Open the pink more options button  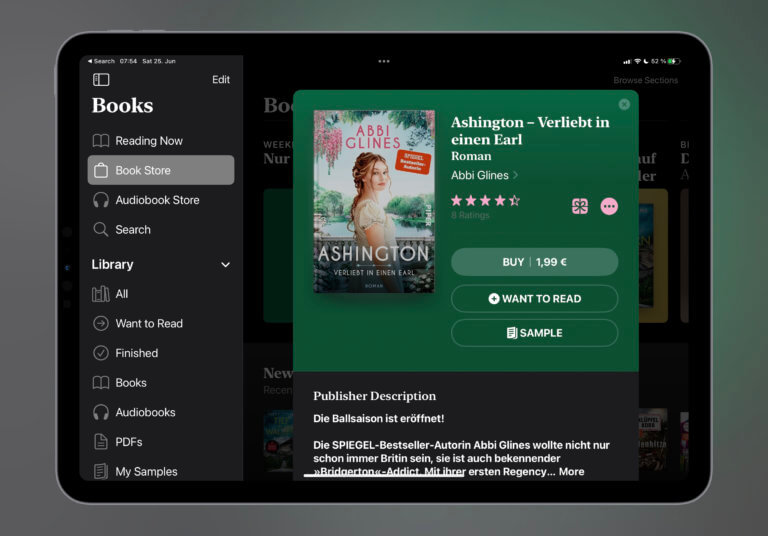609,206
